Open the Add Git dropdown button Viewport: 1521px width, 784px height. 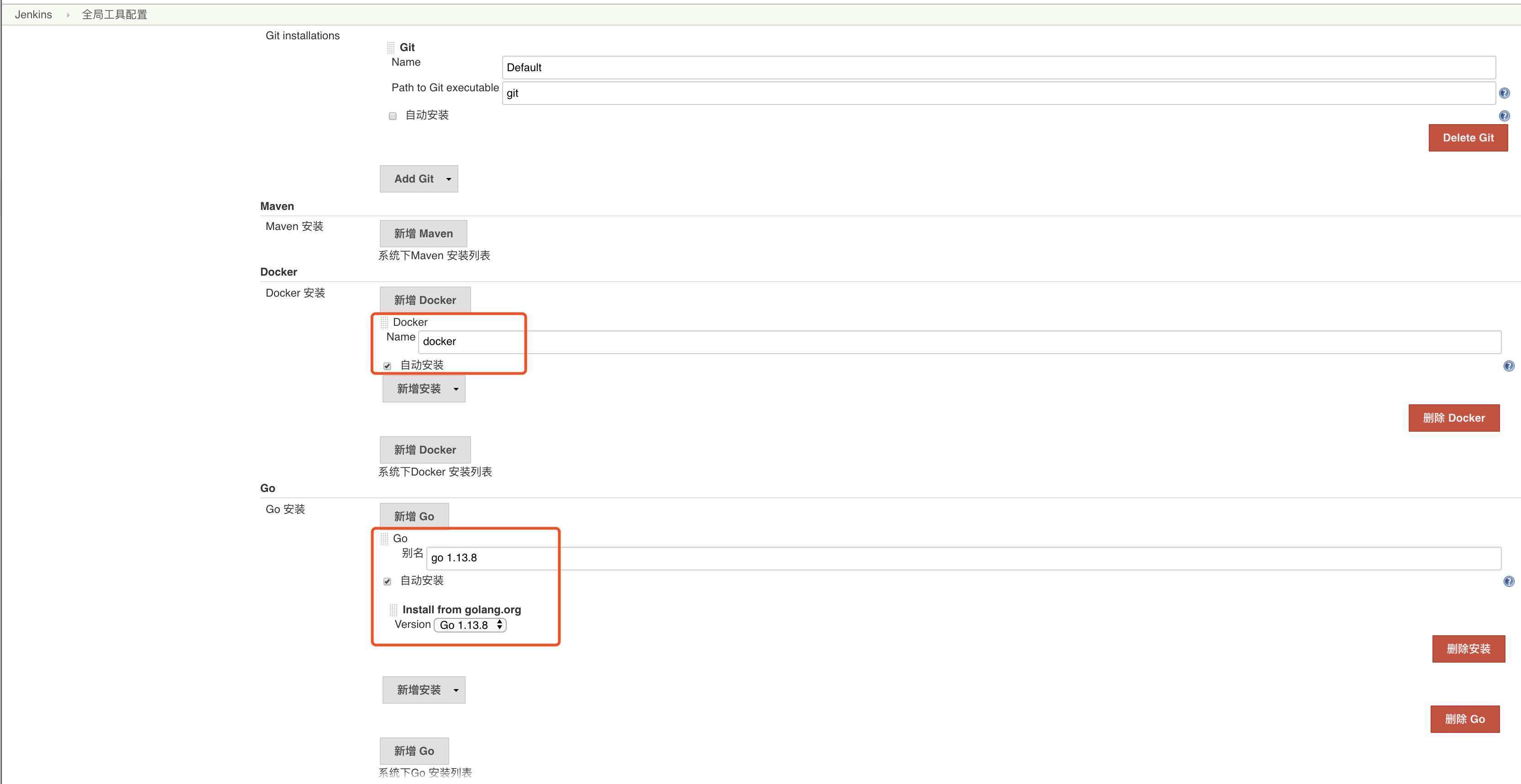418,179
